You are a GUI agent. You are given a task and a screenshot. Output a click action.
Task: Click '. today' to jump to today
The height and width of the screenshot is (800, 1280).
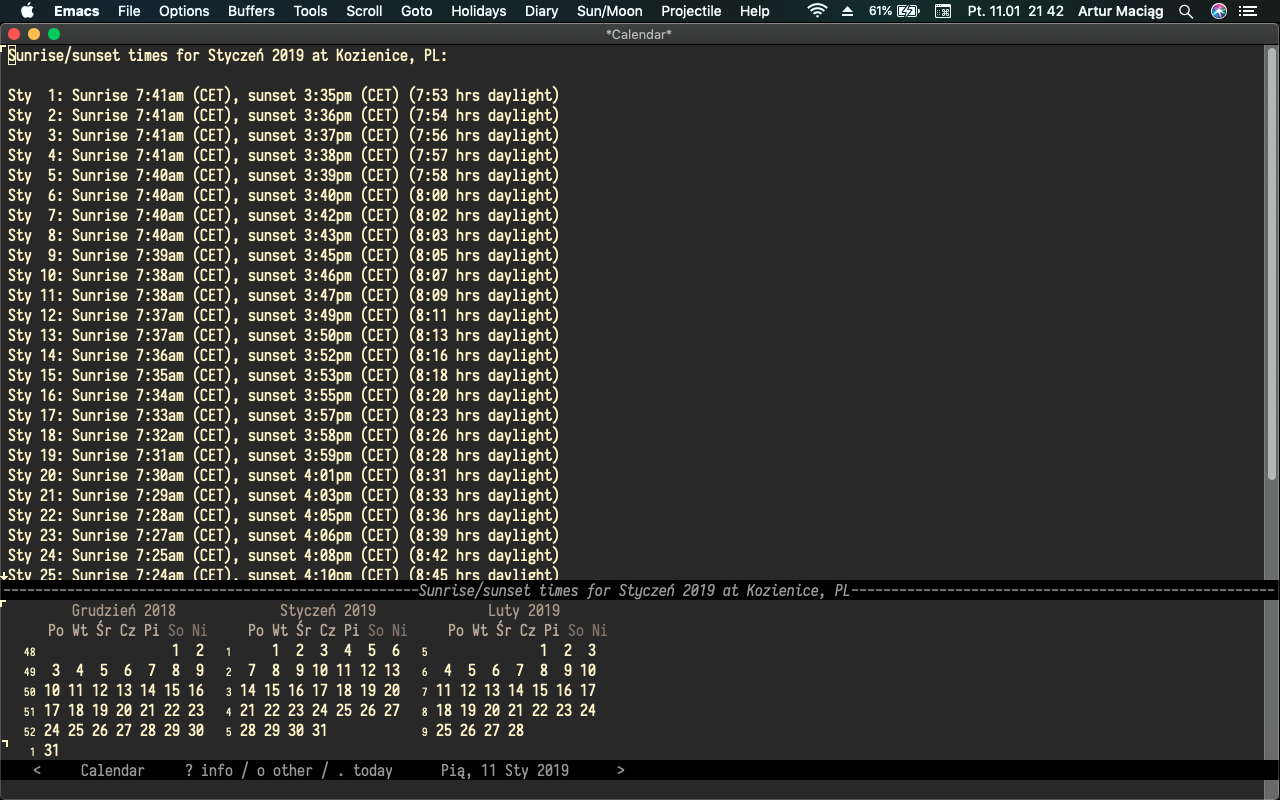click(x=365, y=770)
